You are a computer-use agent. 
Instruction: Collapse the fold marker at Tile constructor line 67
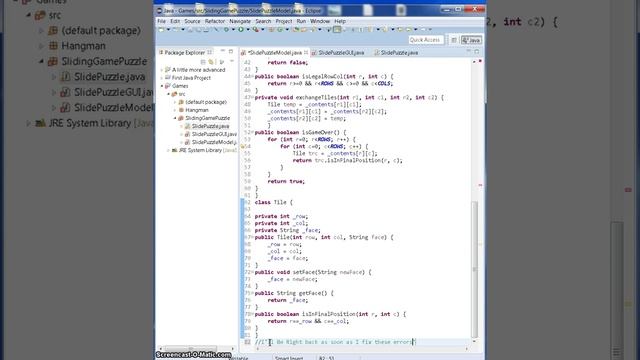point(252,237)
